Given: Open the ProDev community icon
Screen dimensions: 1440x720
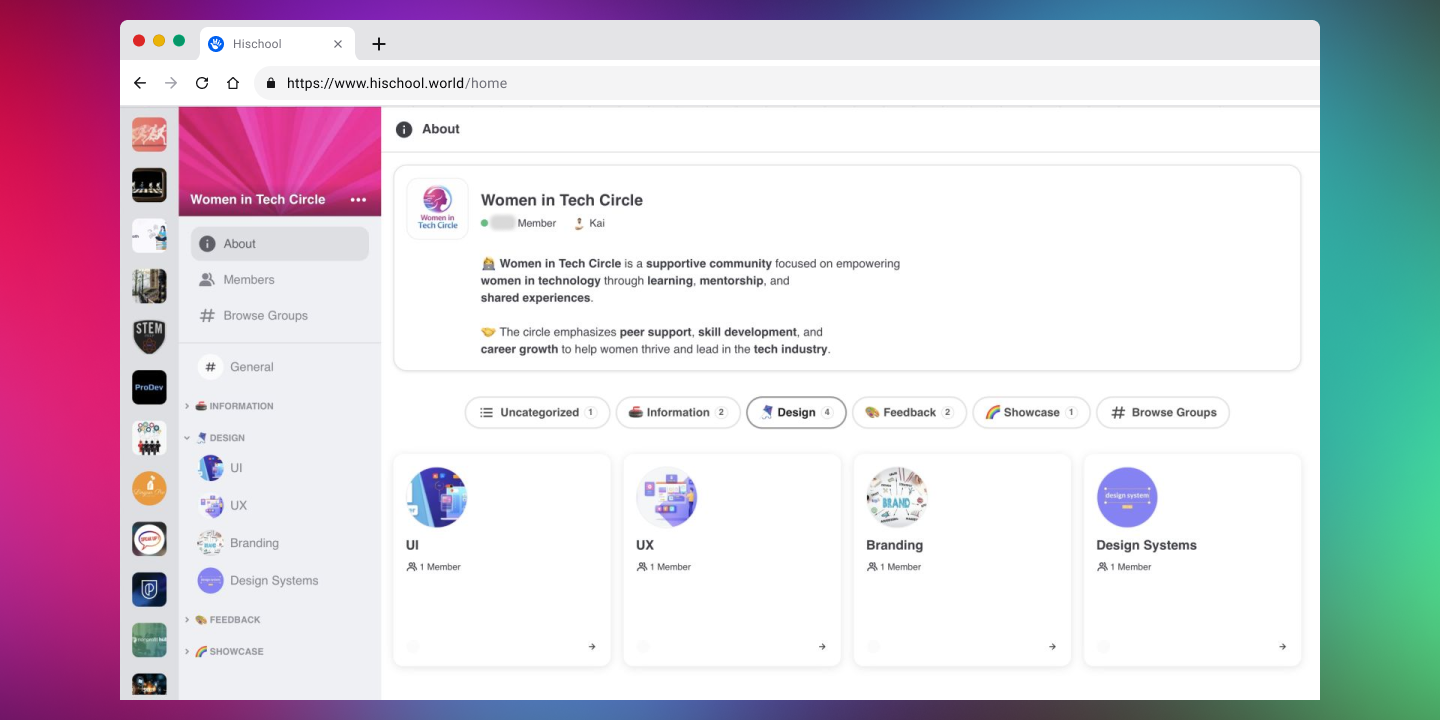Looking at the screenshot, I should coord(149,388).
